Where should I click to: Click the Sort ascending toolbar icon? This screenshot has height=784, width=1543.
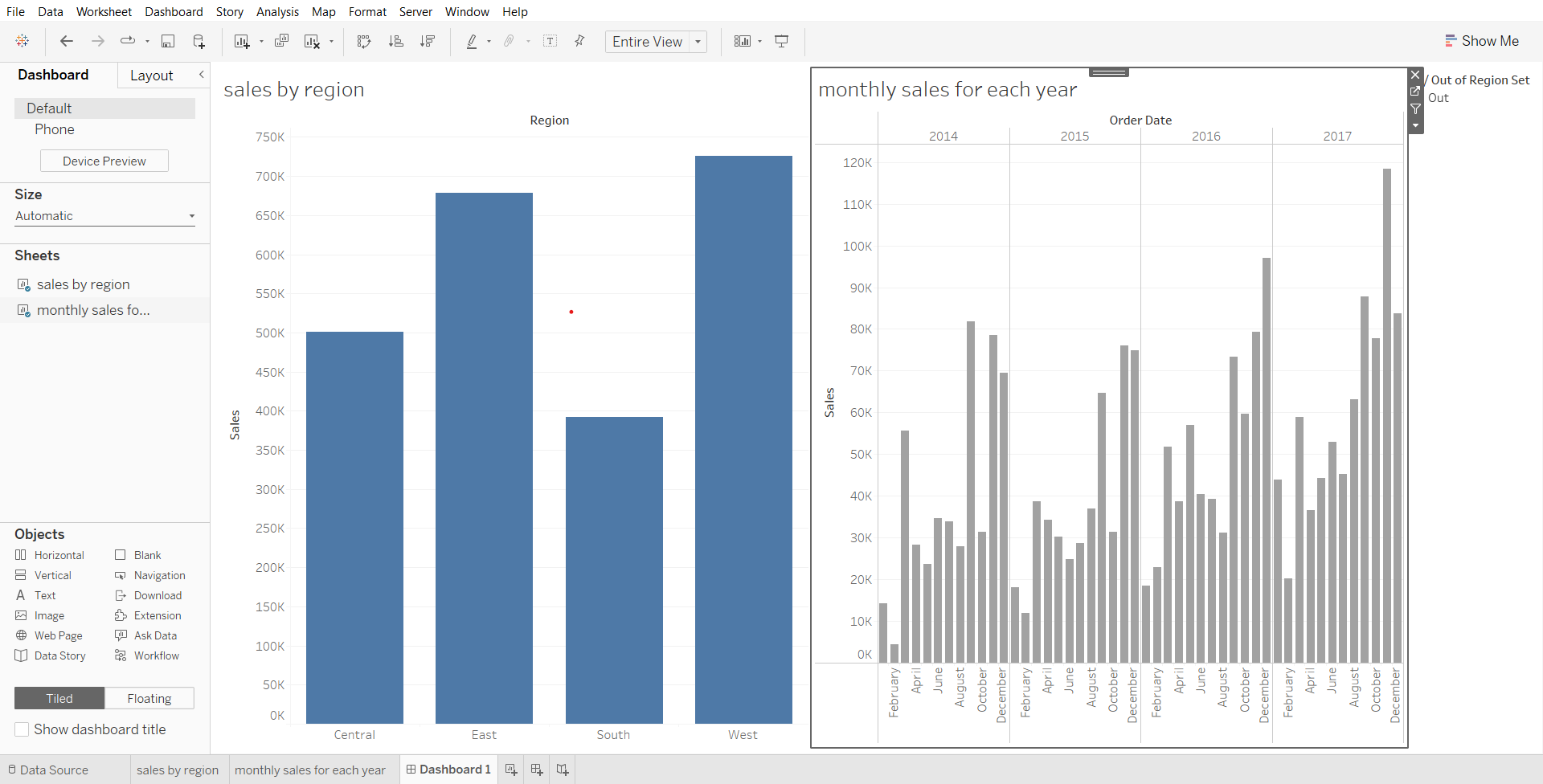pyautogui.click(x=395, y=41)
